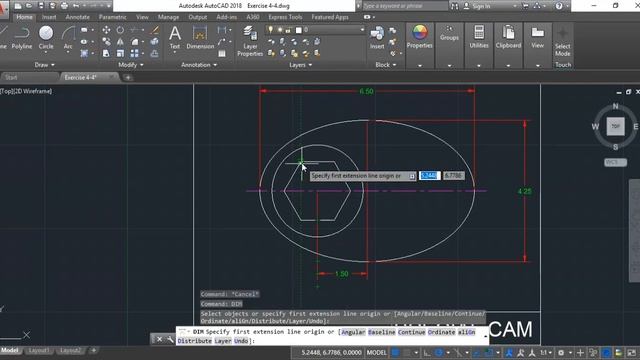The height and width of the screenshot is (360, 640).
Task: Expand the Annotation panel
Action: 199,65
